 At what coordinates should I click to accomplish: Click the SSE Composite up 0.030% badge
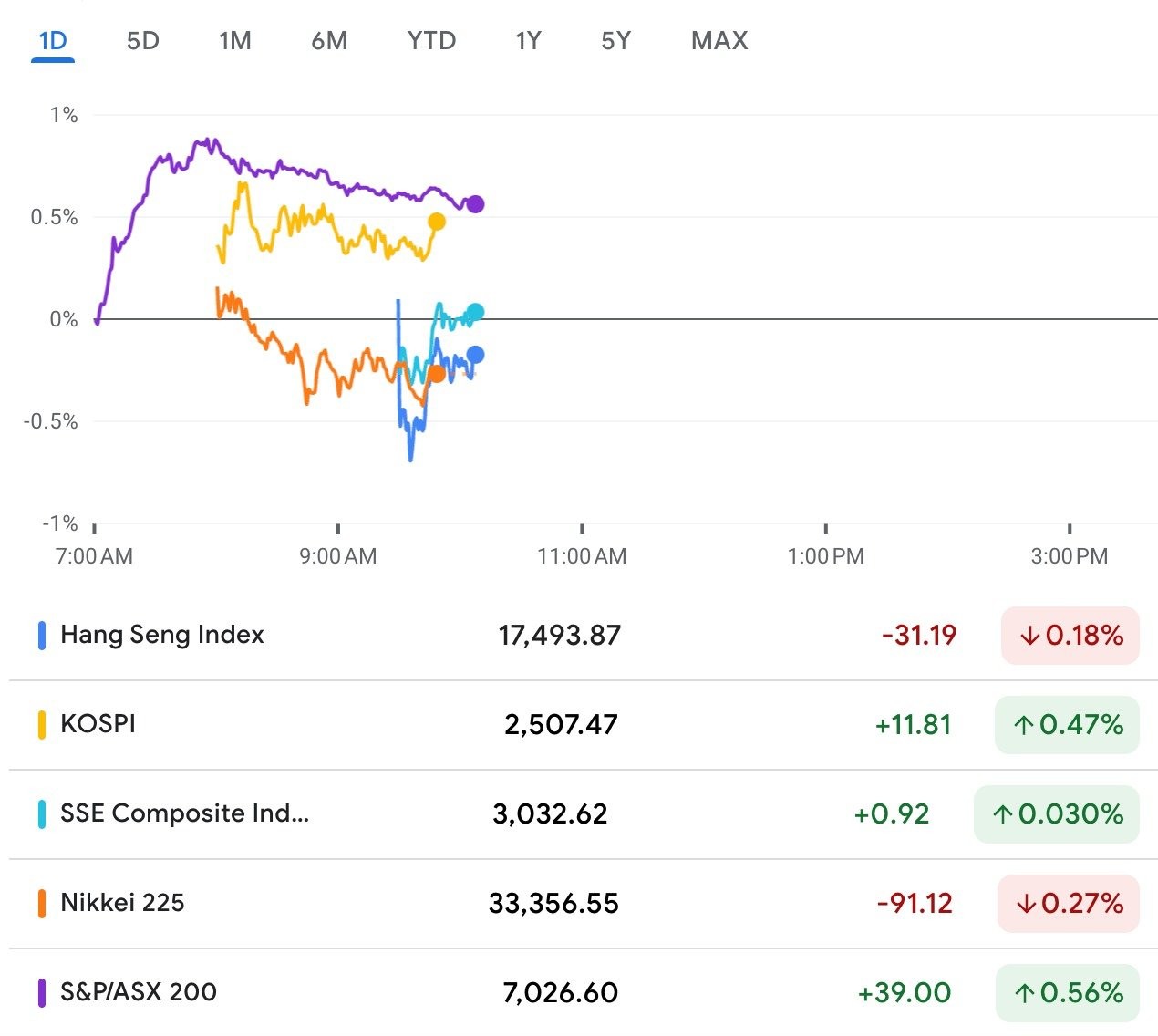point(1057,813)
